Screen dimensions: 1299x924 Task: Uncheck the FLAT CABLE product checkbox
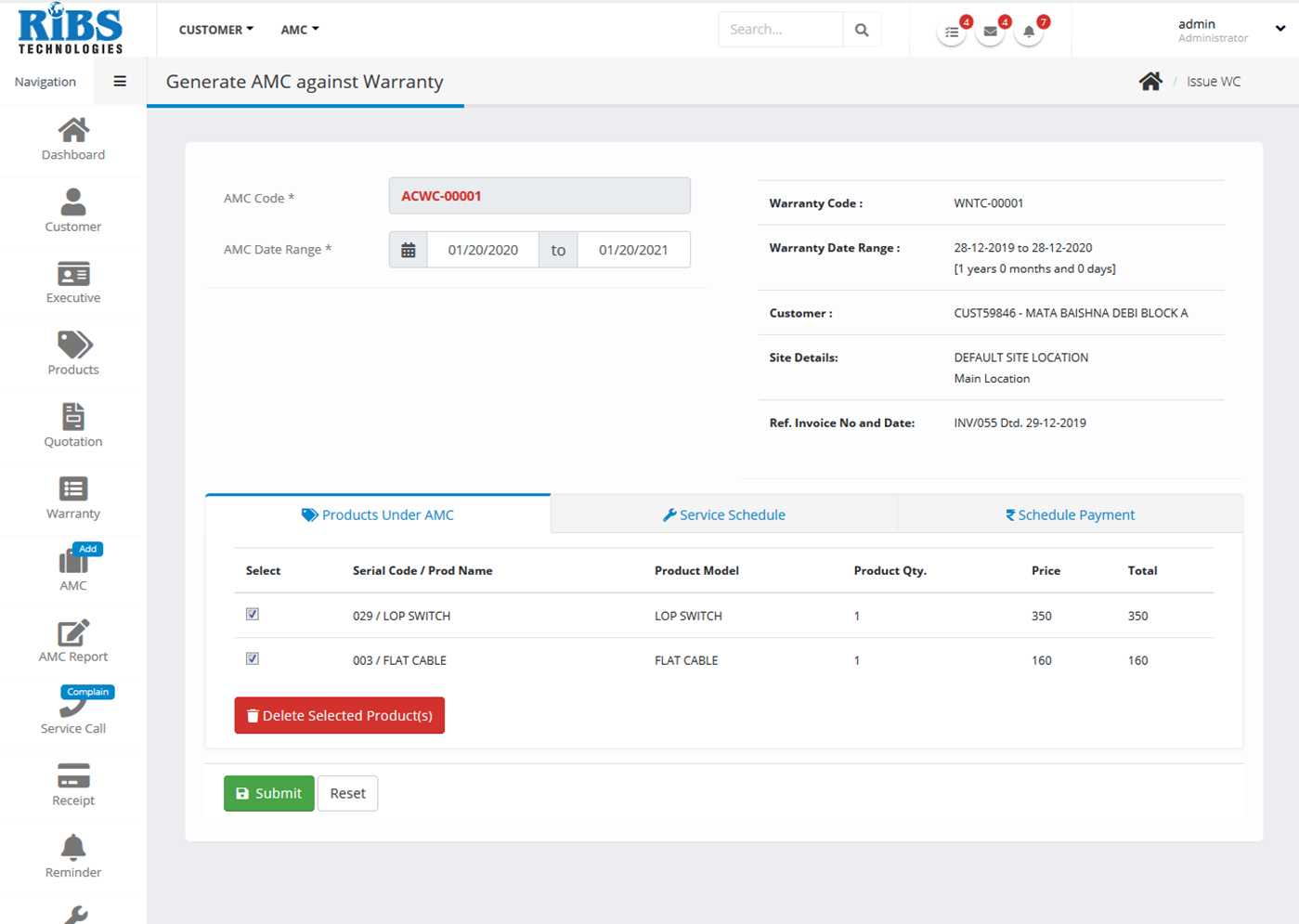253,659
